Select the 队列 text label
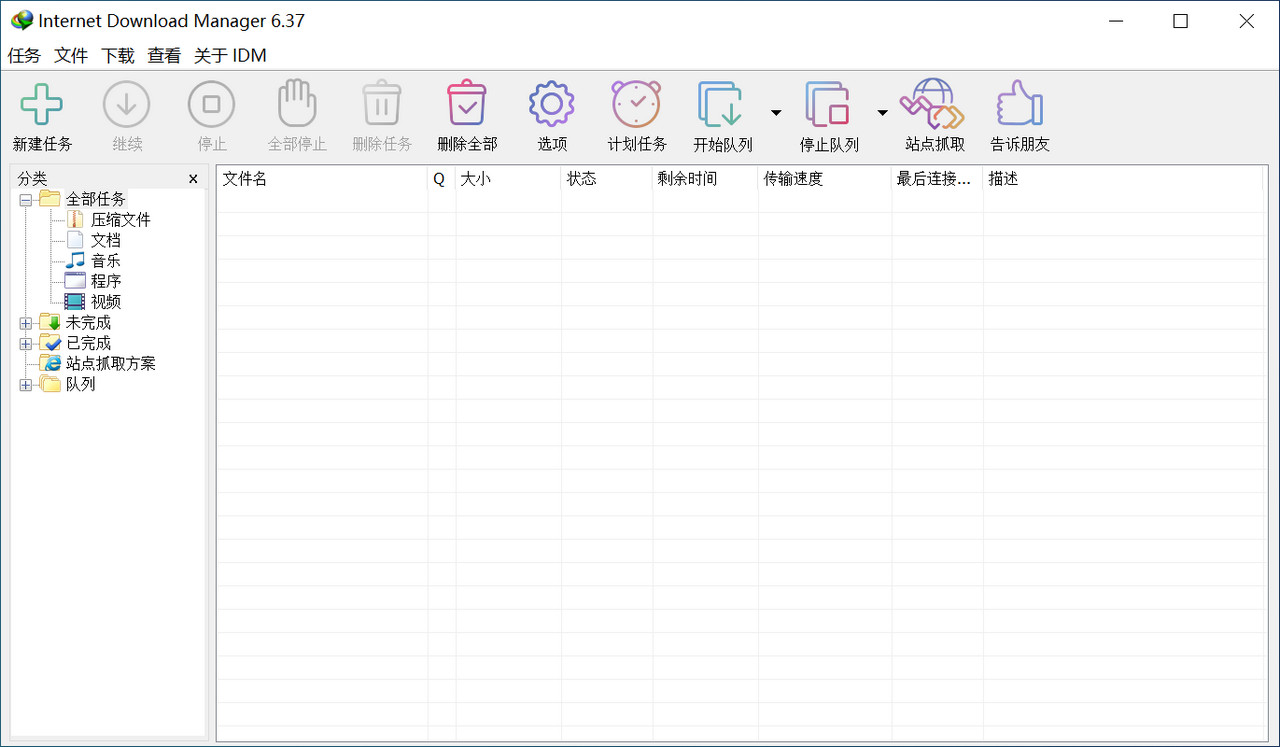The width and height of the screenshot is (1280, 747). point(81,383)
